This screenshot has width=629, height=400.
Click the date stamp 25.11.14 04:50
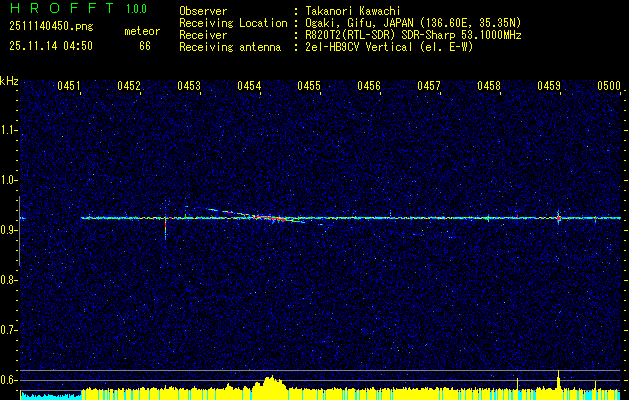pyautogui.click(x=50, y=46)
